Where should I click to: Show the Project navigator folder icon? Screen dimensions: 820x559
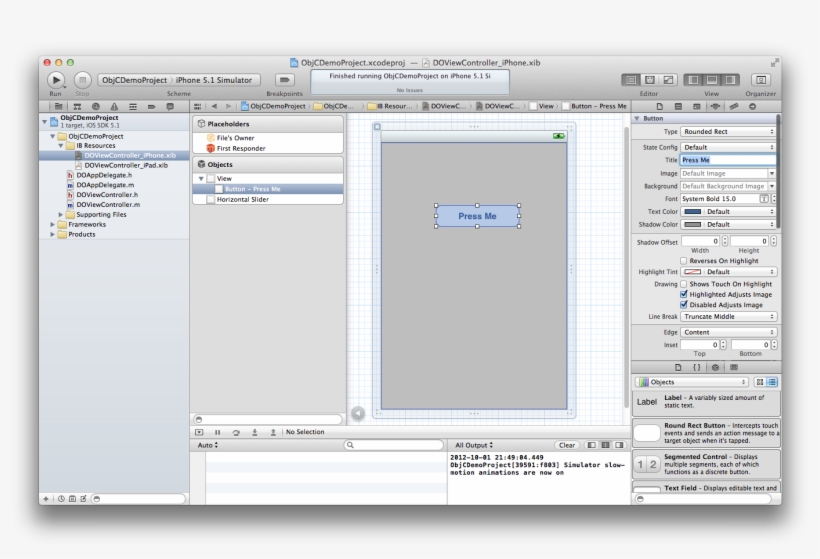[59, 107]
